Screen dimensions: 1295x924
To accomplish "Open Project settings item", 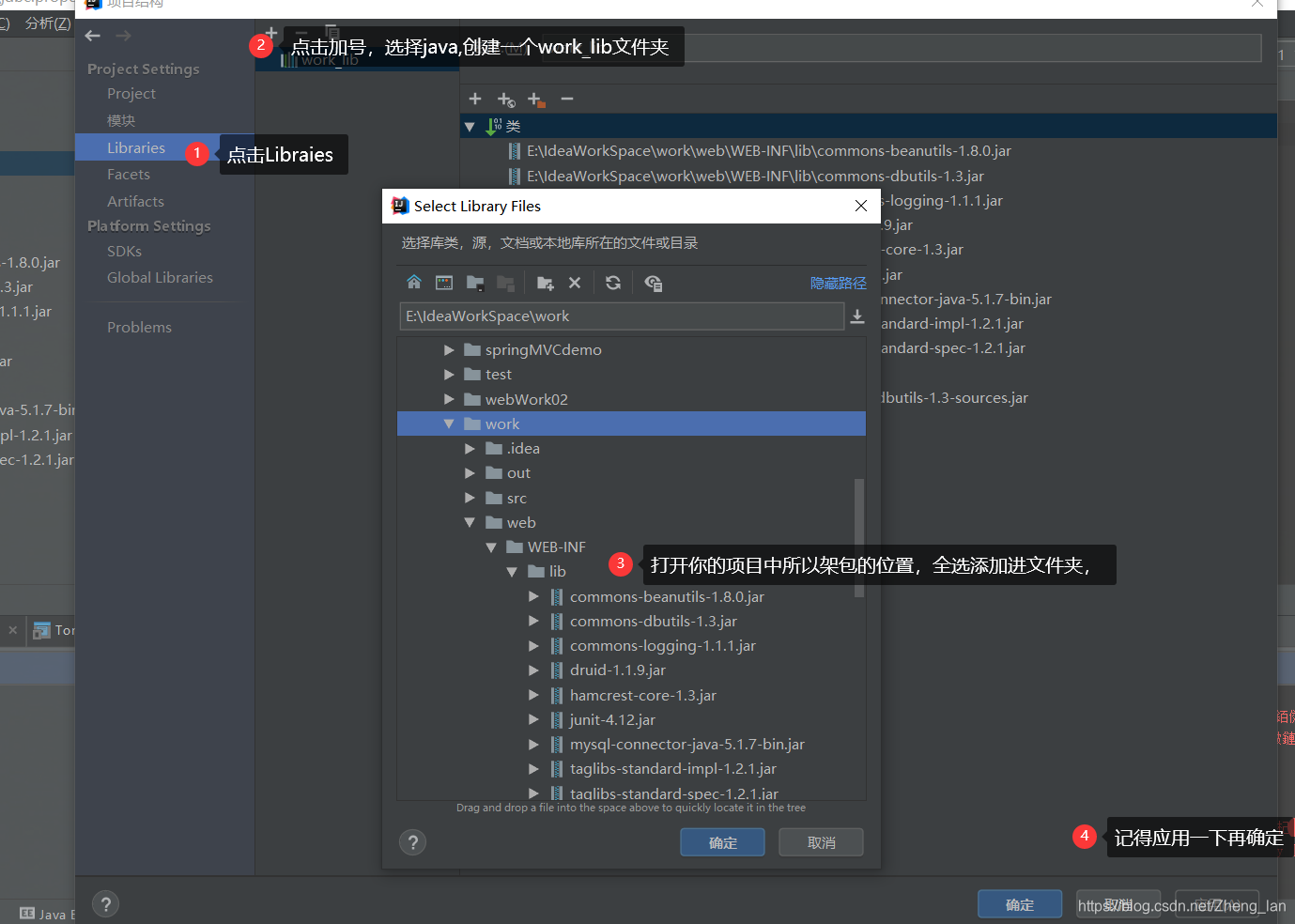I will pos(131,94).
